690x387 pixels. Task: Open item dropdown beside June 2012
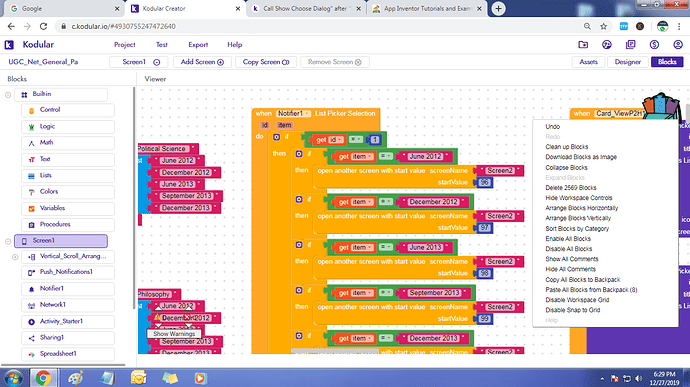(x=363, y=157)
